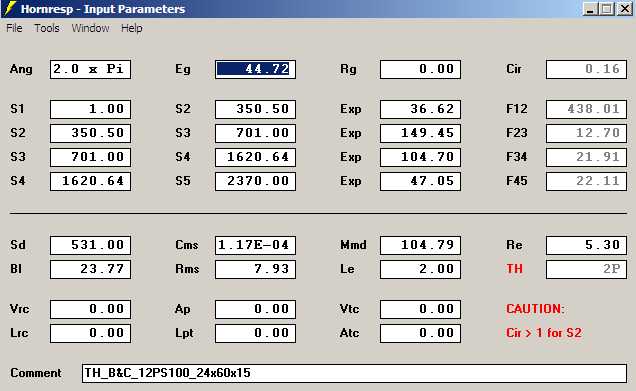Screen dimensions: 636x391
Task: Click the S2 field in the S3 row
Action: [x=90, y=133]
